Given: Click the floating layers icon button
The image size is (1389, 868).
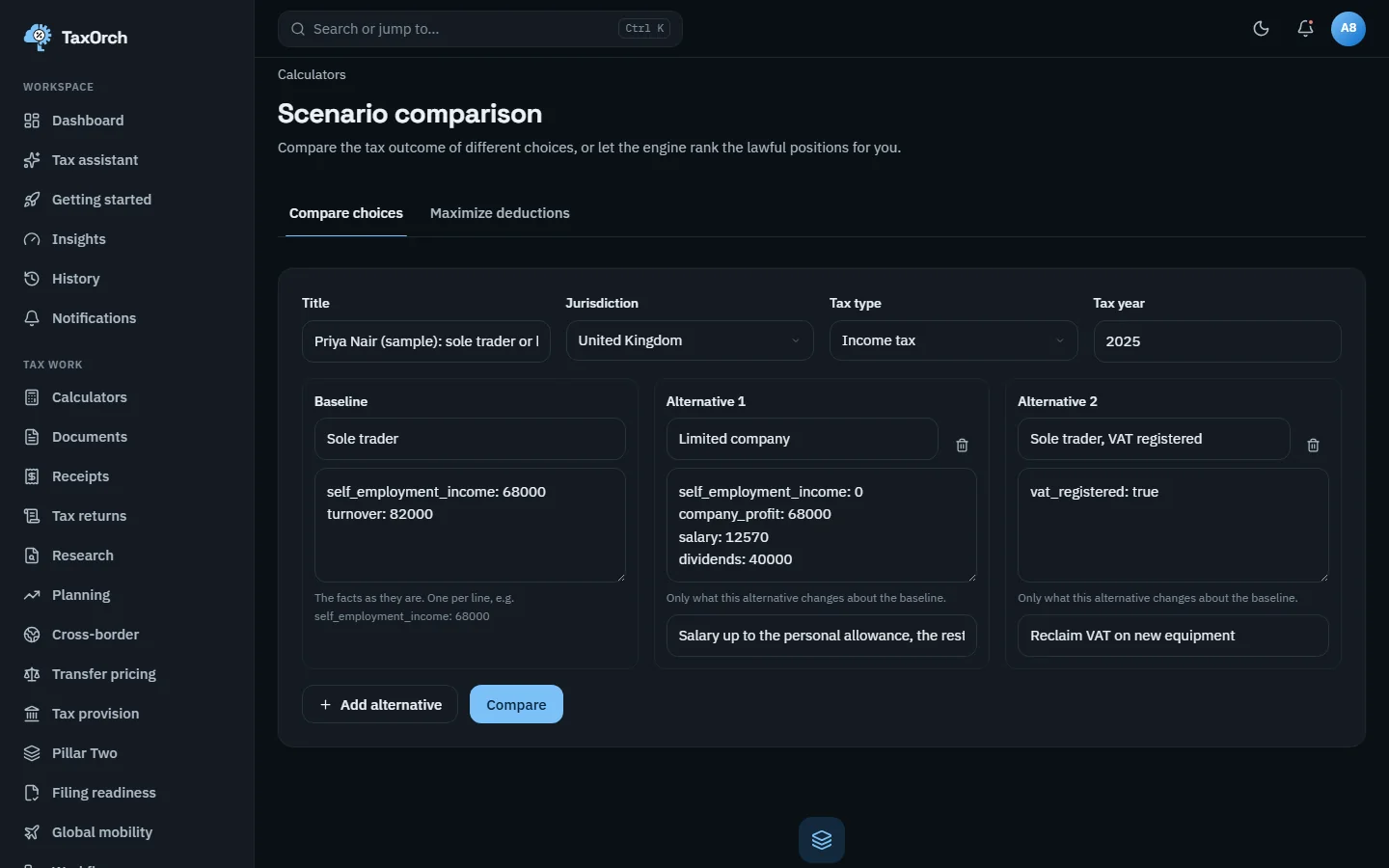Looking at the screenshot, I should 822,840.
